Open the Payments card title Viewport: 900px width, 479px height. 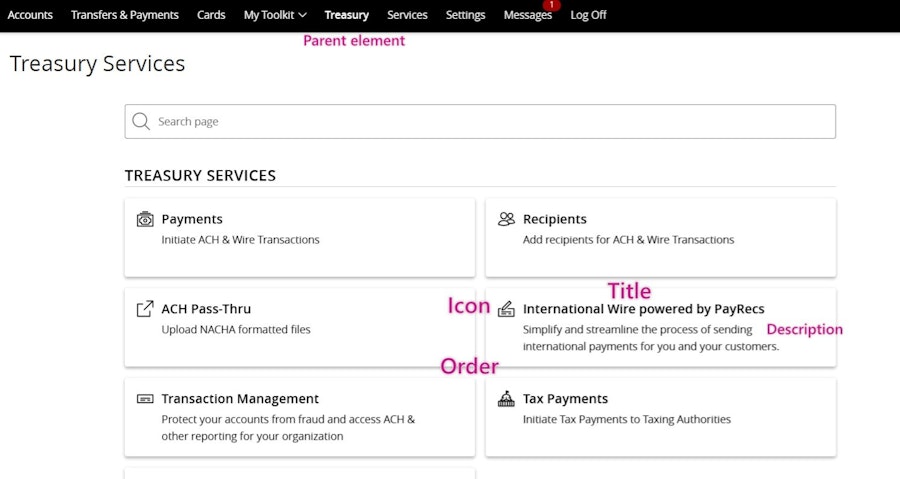192,219
